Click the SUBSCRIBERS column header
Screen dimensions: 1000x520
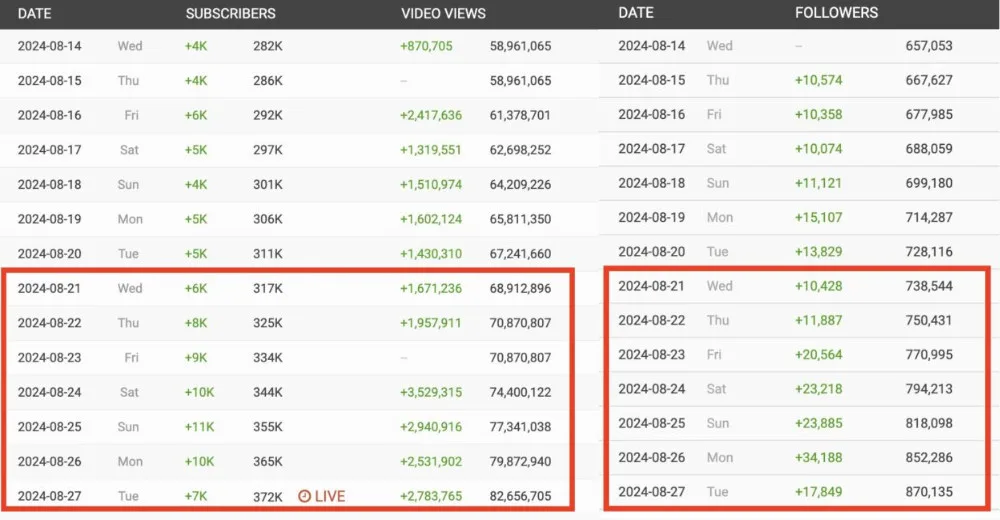click(230, 14)
